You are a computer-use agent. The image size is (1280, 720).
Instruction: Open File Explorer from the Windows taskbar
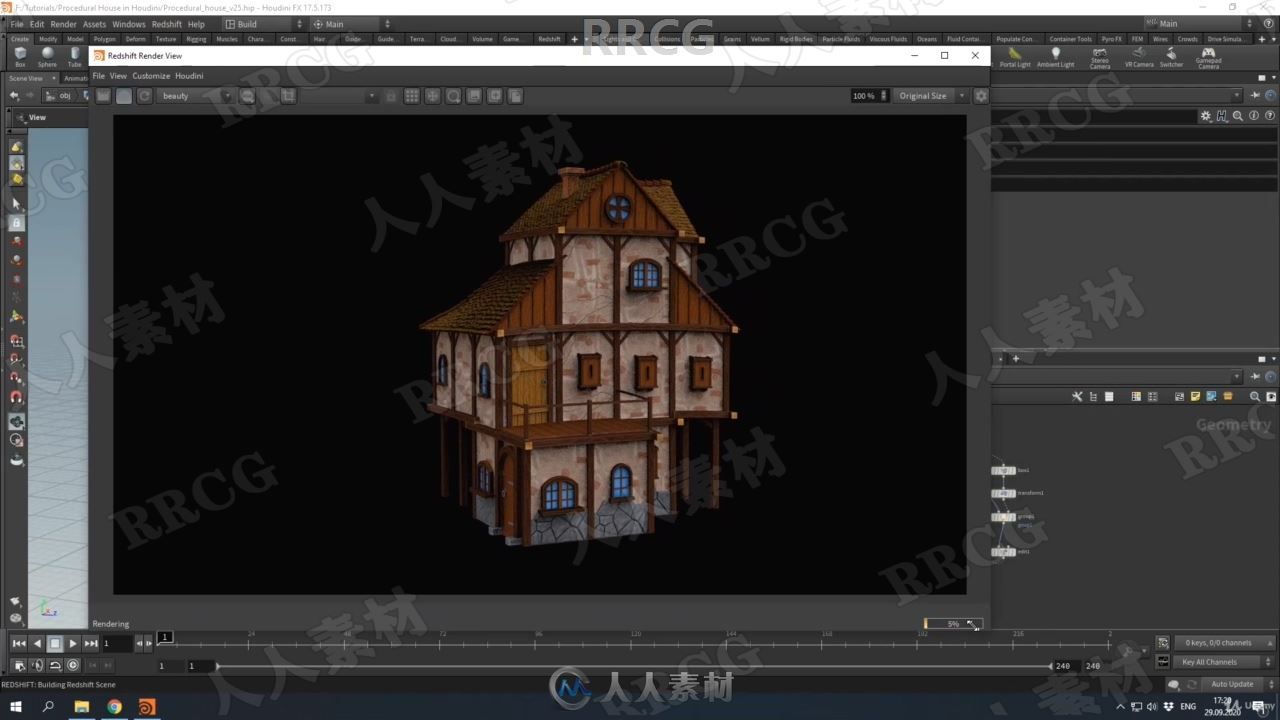coord(82,707)
